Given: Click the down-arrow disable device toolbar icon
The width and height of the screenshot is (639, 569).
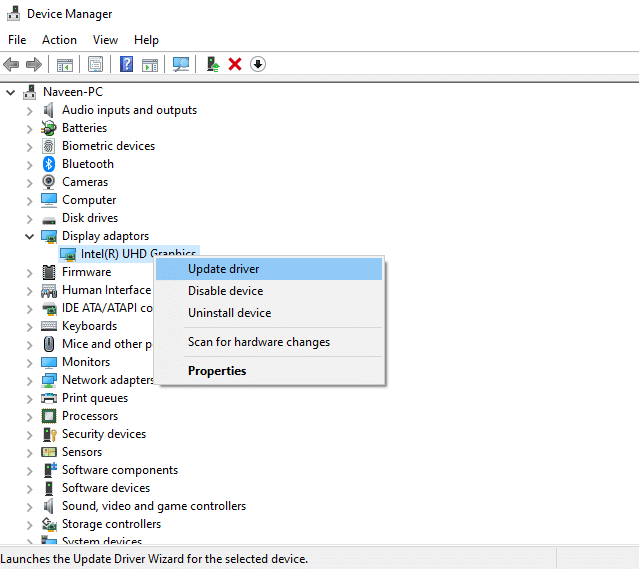Looking at the screenshot, I should (258, 65).
